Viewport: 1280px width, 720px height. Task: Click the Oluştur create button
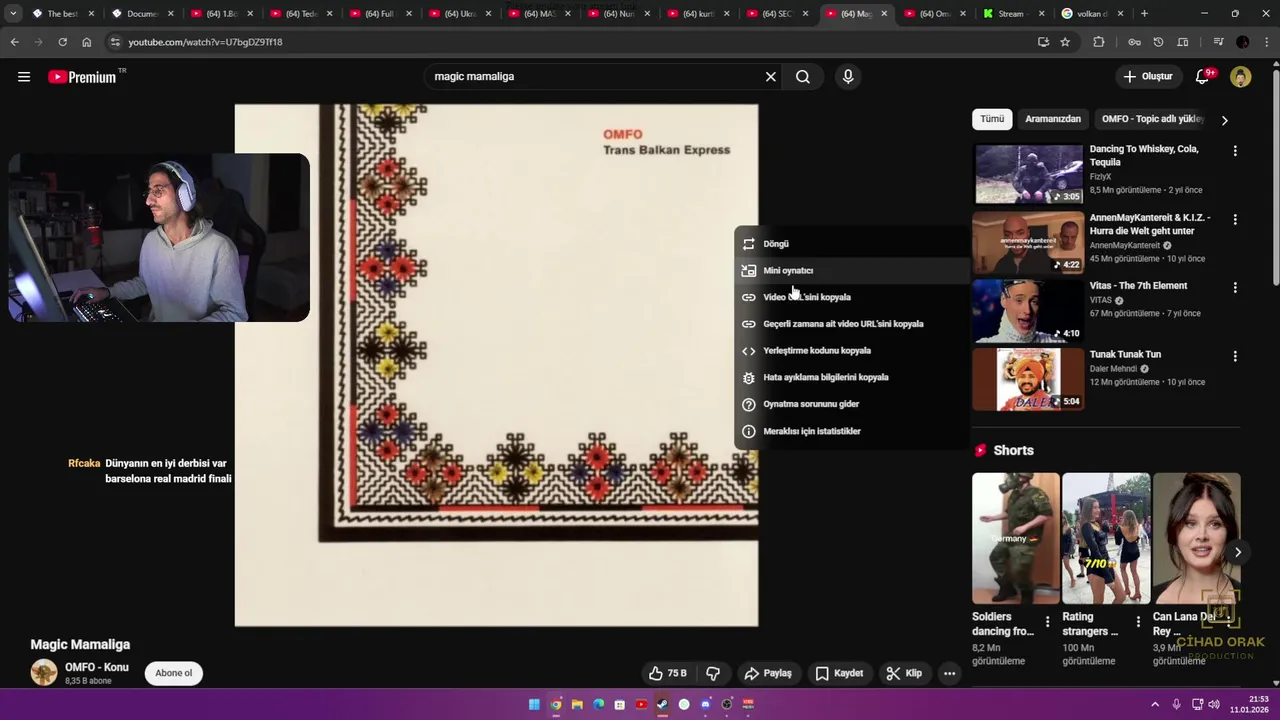pyautogui.click(x=1147, y=77)
